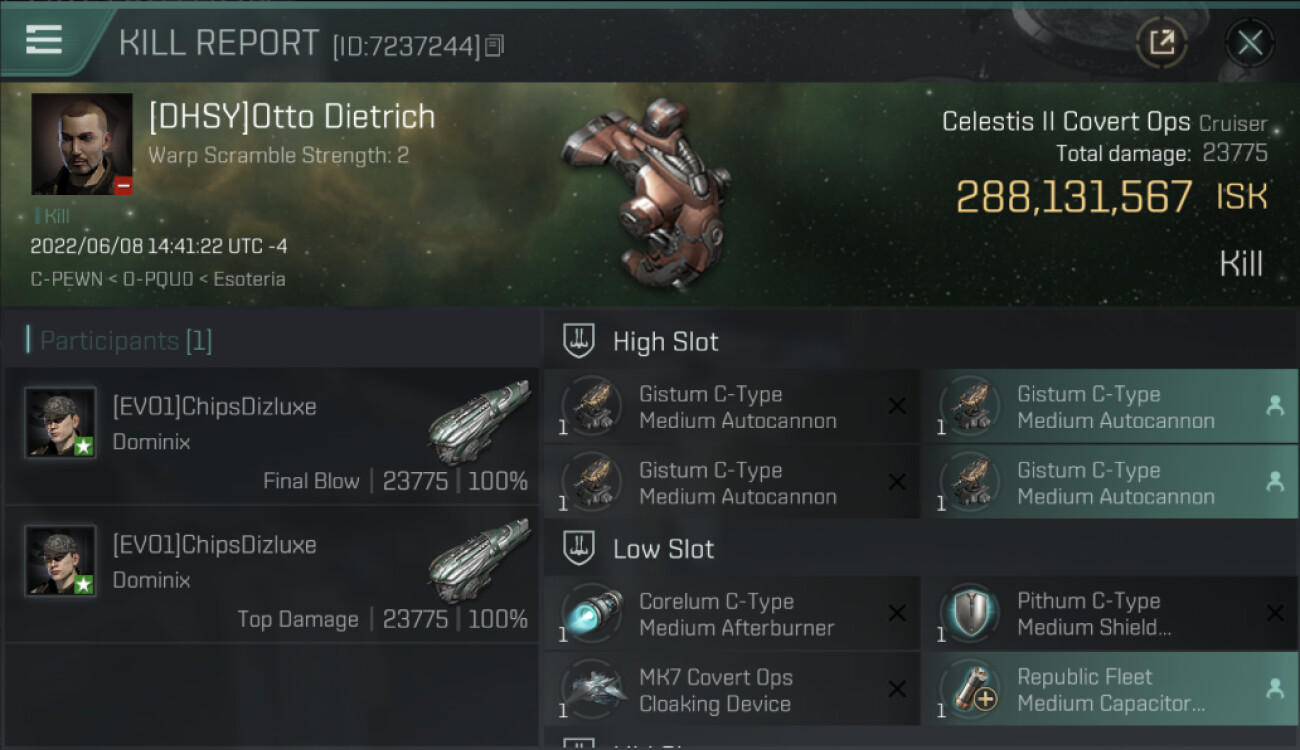The image size is (1300, 750).
Task: Open the hamburger menu icon
Action: point(43,40)
